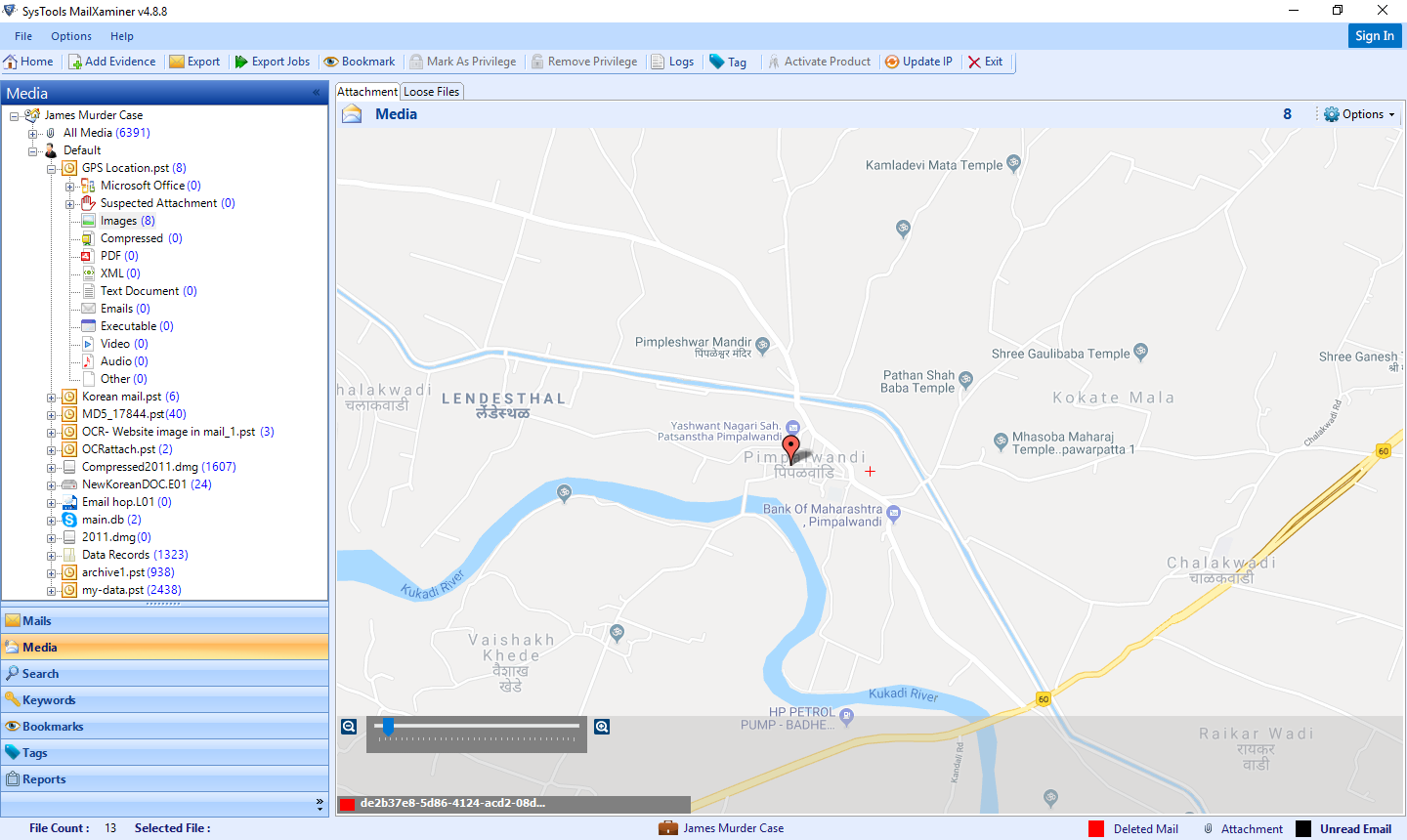Collapse the James Murder Case tree node
Viewport: 1407px width, 840px height.
15,115
